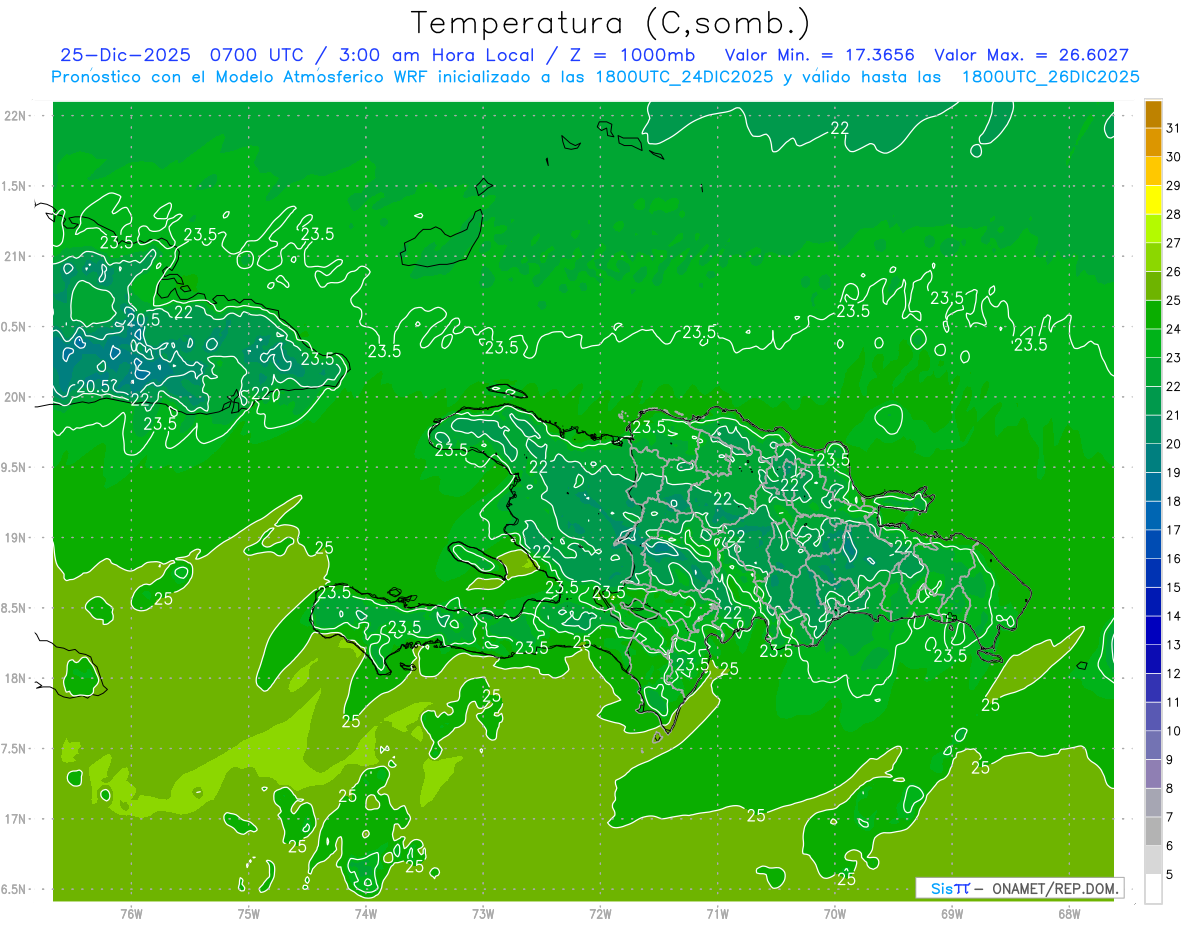
Task: Click the '75W' longitude axis label
Action: tap(249, 914)
